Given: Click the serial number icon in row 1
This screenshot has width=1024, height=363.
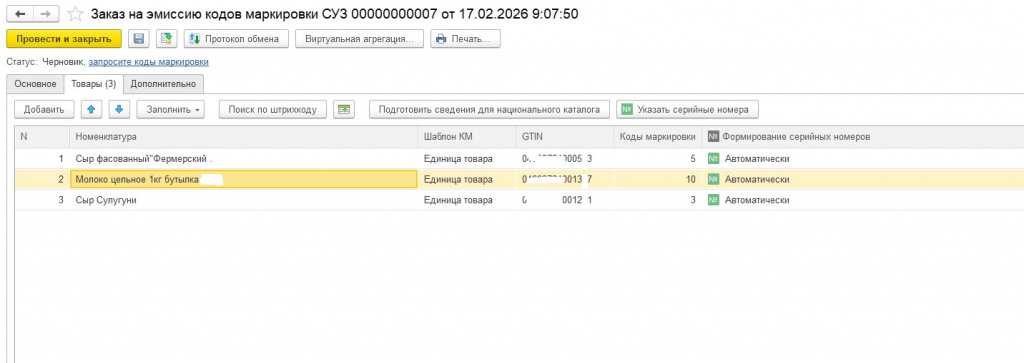Looking at the screenshot, I should tap(713, 159).
